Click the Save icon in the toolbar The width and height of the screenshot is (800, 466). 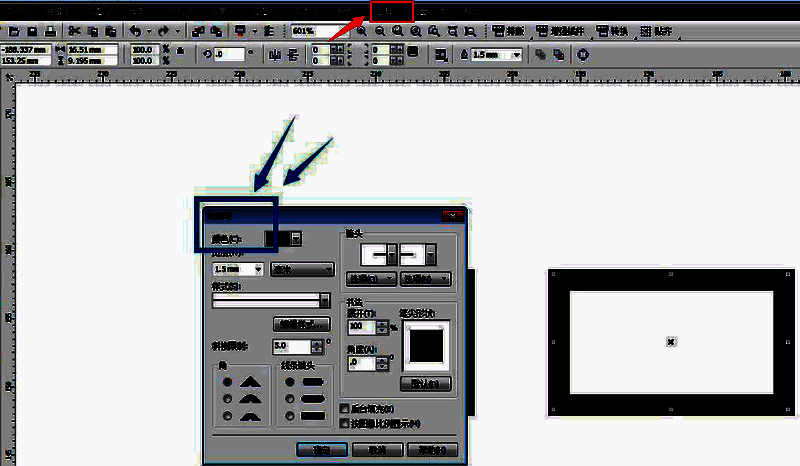[x=34, y=31]
